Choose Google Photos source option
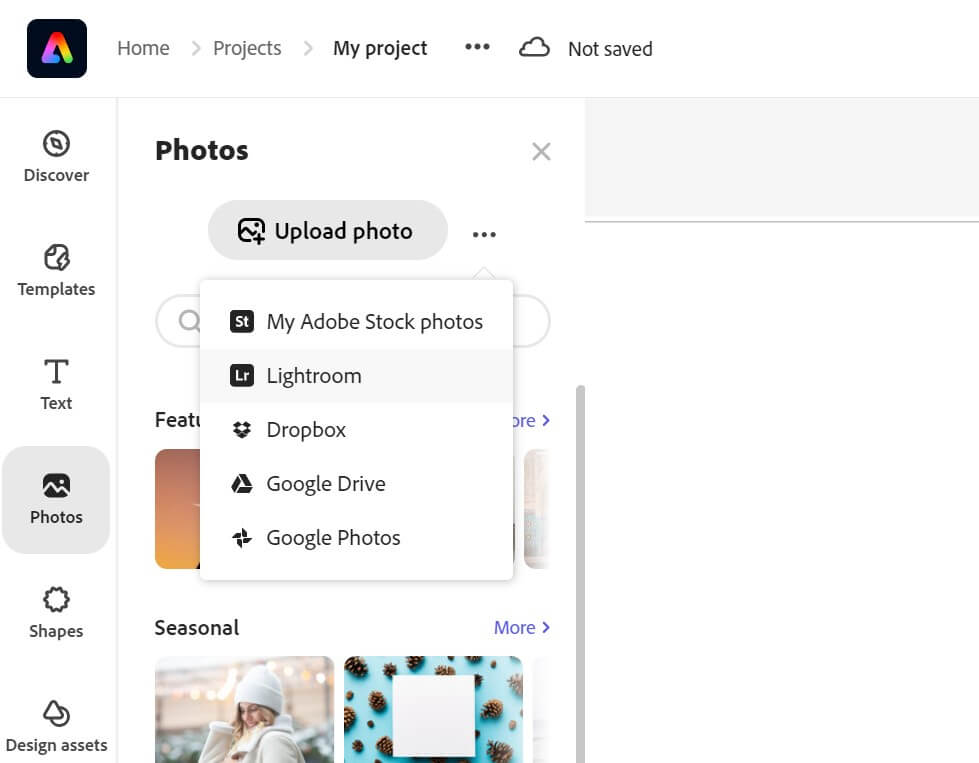 333,538
